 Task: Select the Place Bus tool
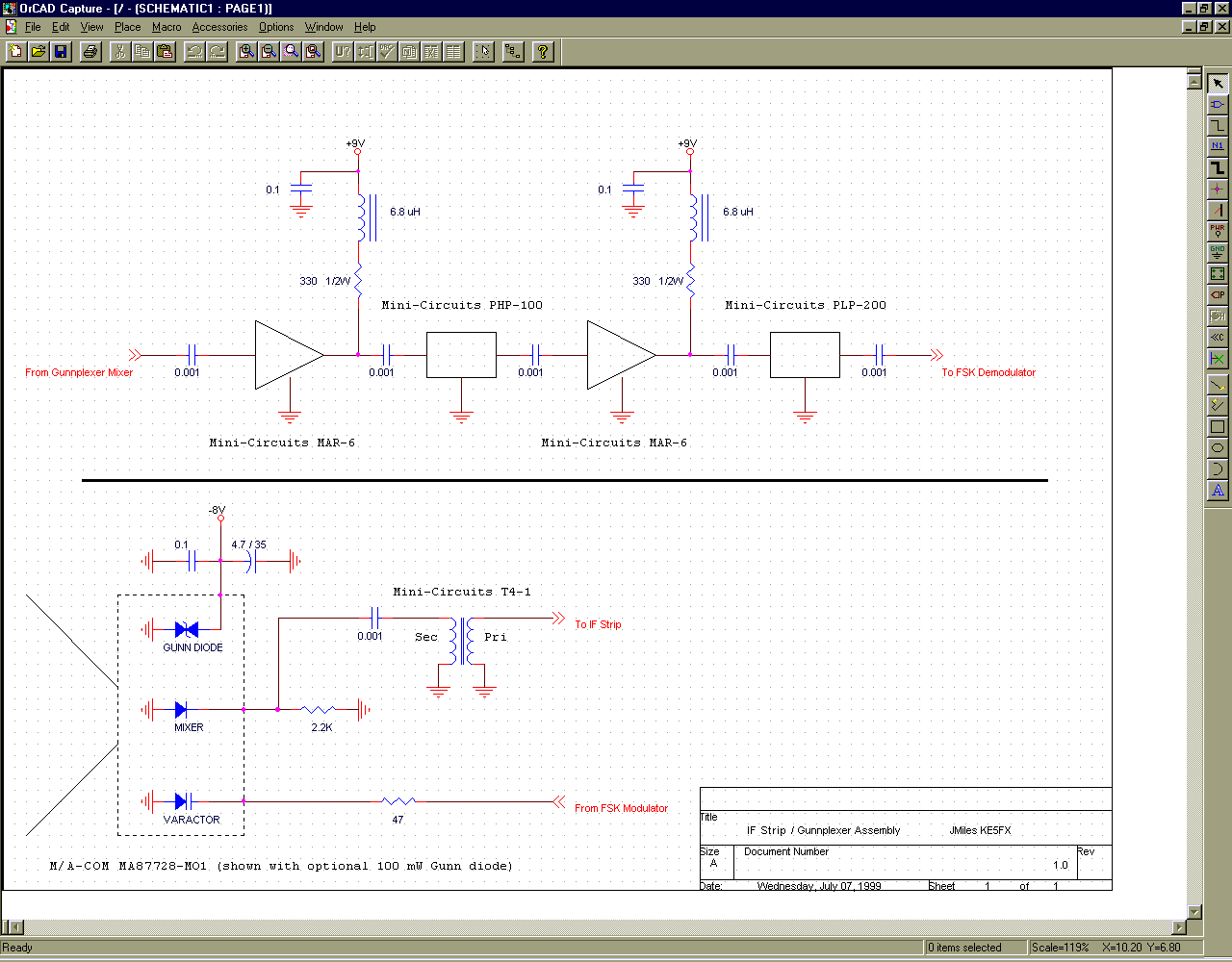1218,167
